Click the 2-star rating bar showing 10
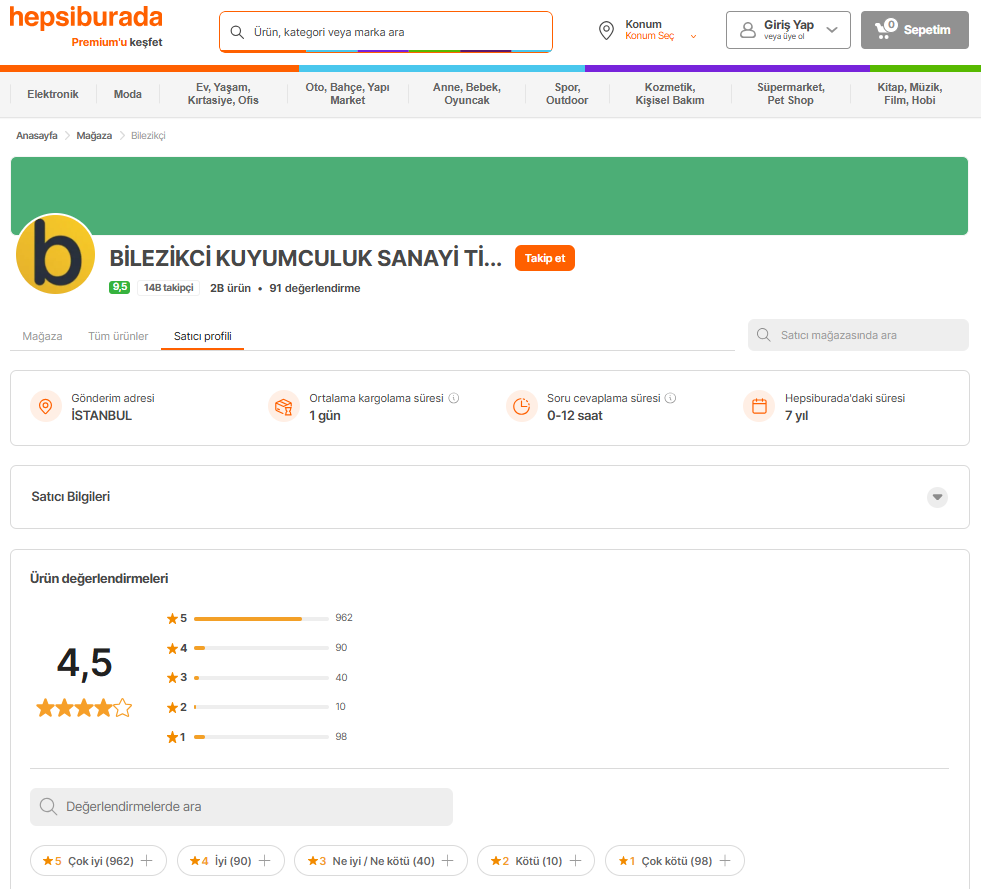The width and height of the screenshot is (981, 889). tap(261, 707)
